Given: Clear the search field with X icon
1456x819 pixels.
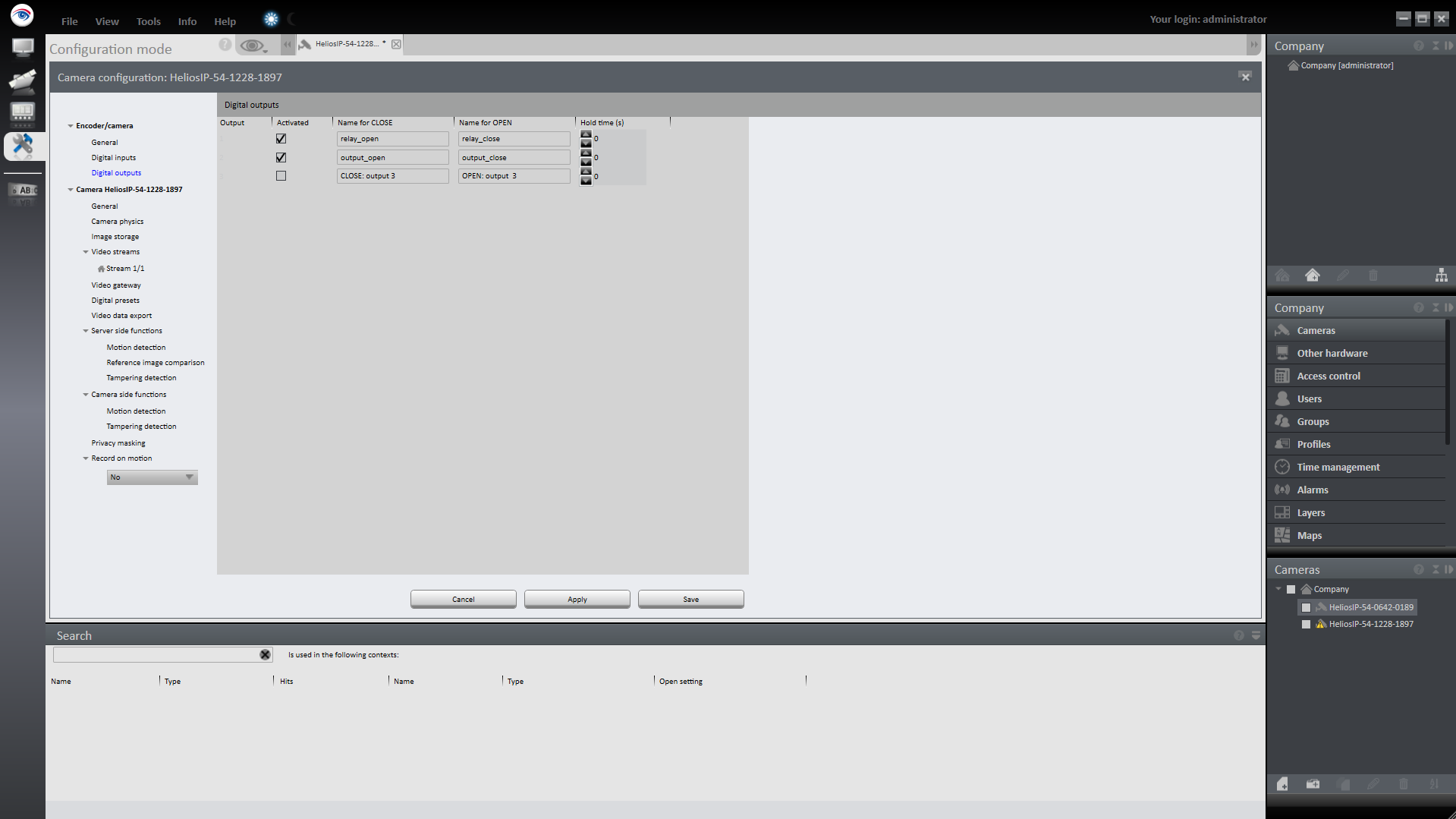Looking at the screenshot, I should pos(265,654).
